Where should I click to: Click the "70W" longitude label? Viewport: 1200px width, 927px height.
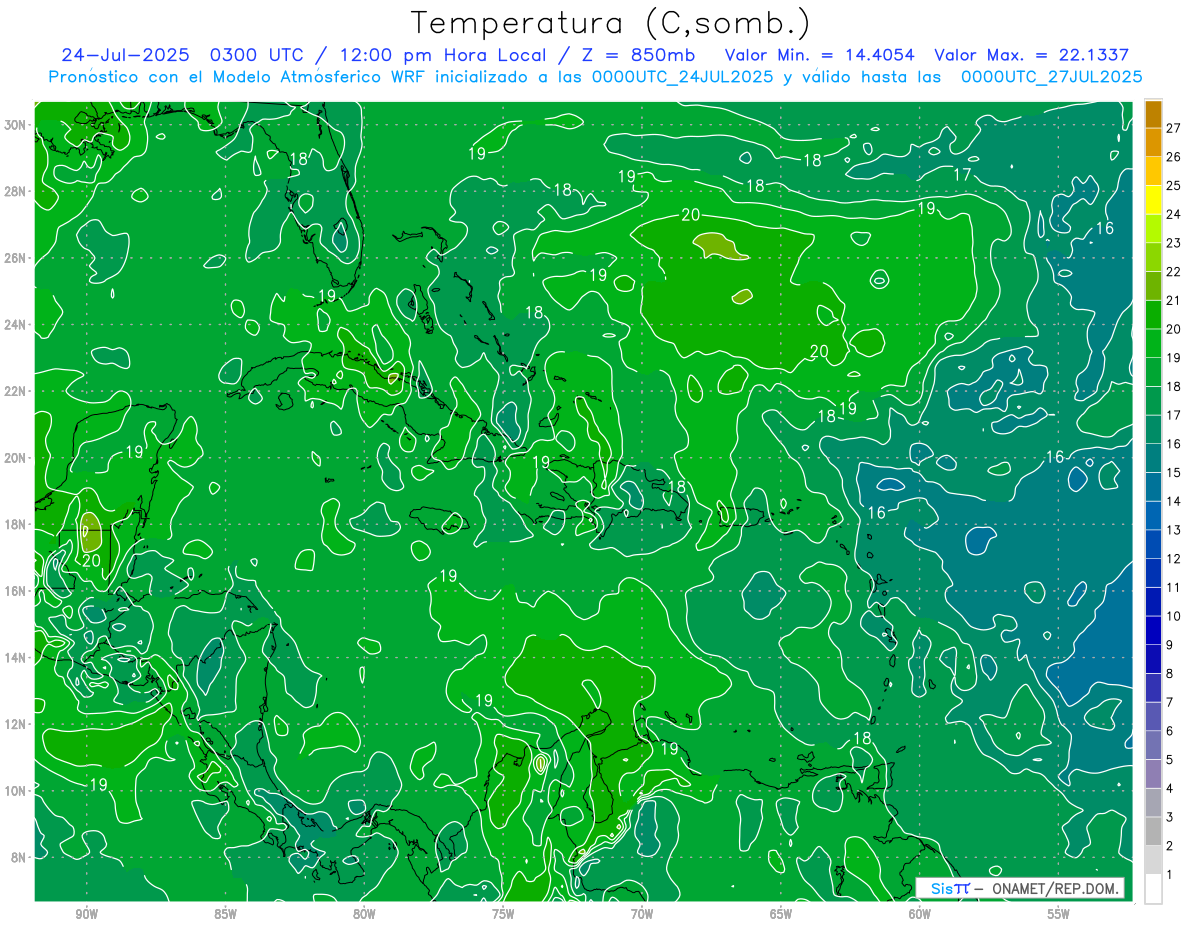click(x=642, y=914)
